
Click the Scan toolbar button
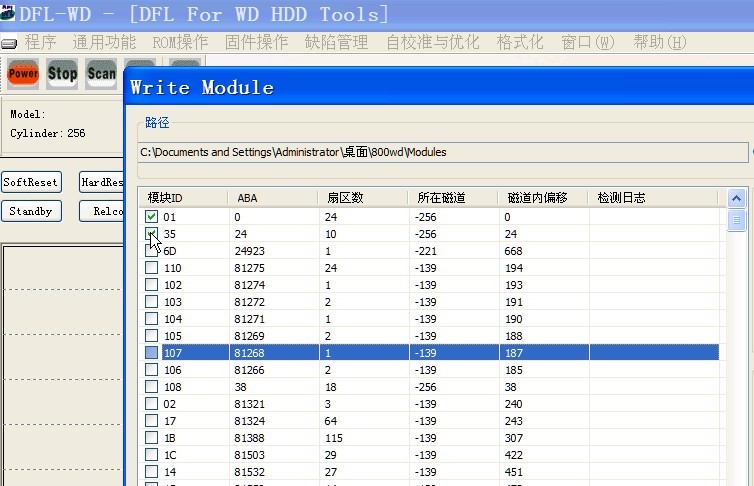tap(101, 74)
